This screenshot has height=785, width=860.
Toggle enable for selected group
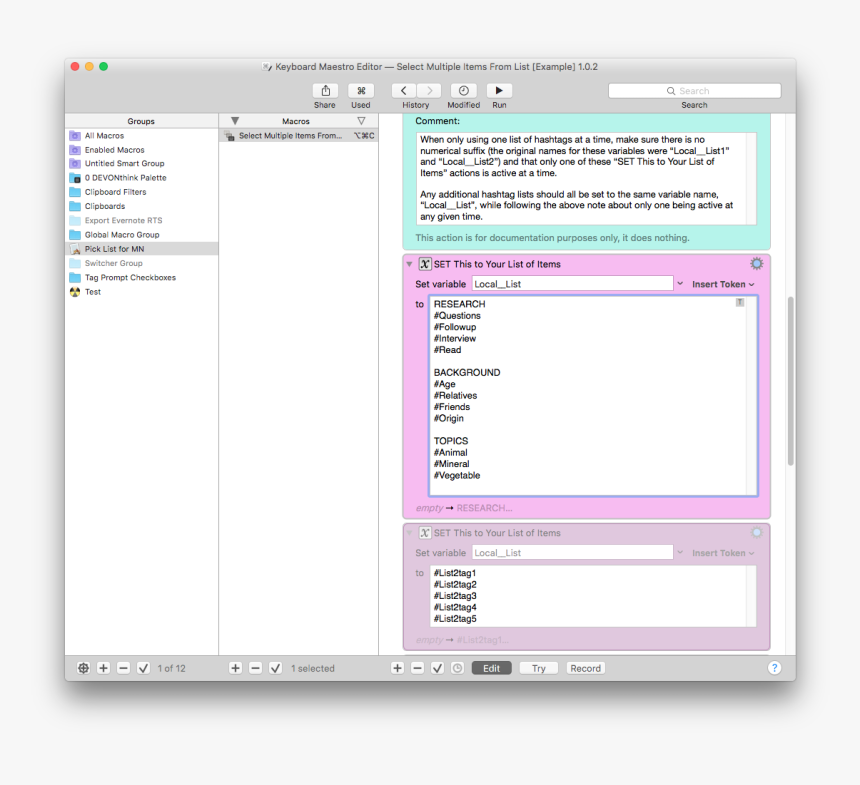pos(143,668)
